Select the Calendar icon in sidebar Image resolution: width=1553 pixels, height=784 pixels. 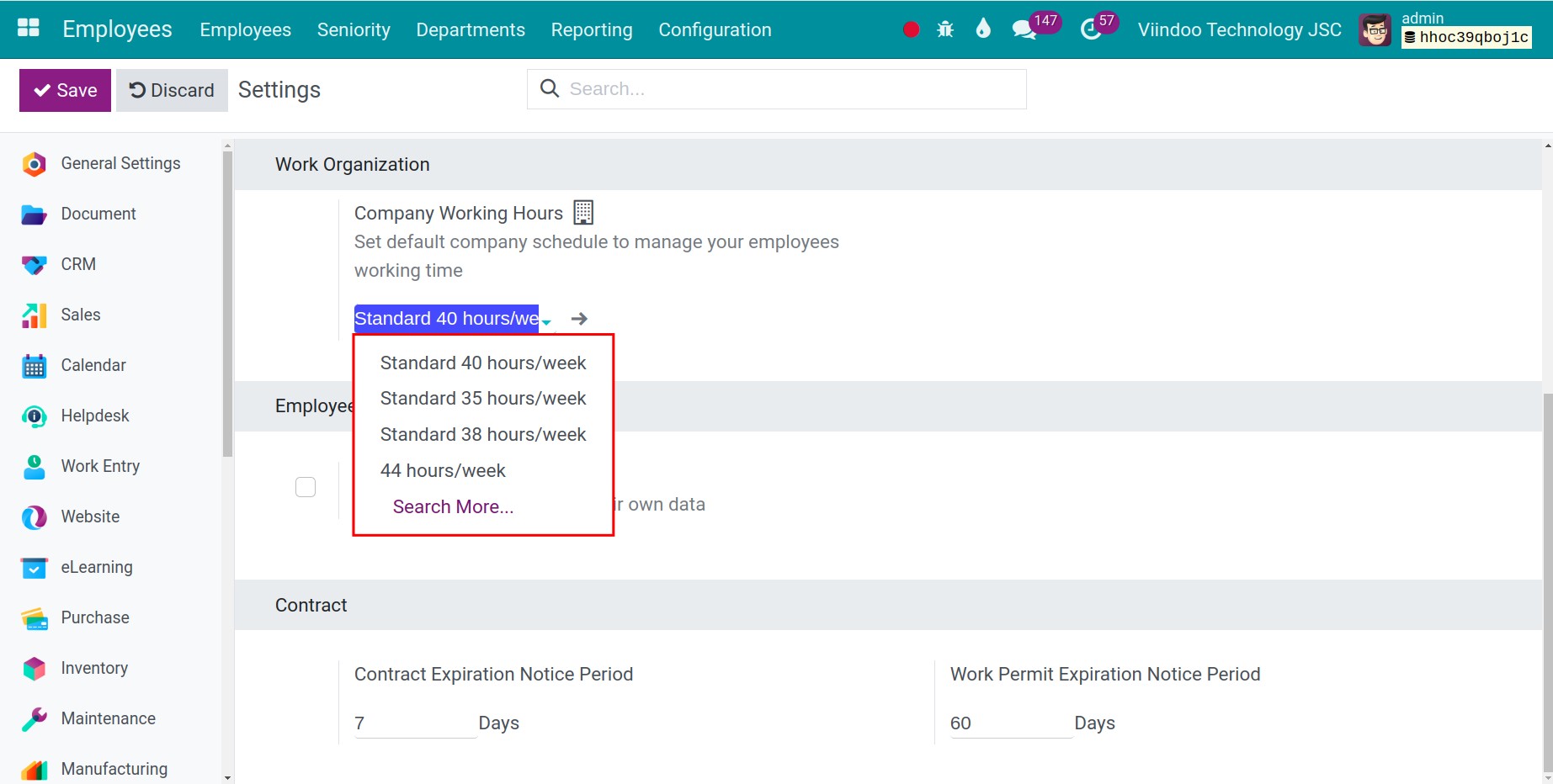point(34,366)
